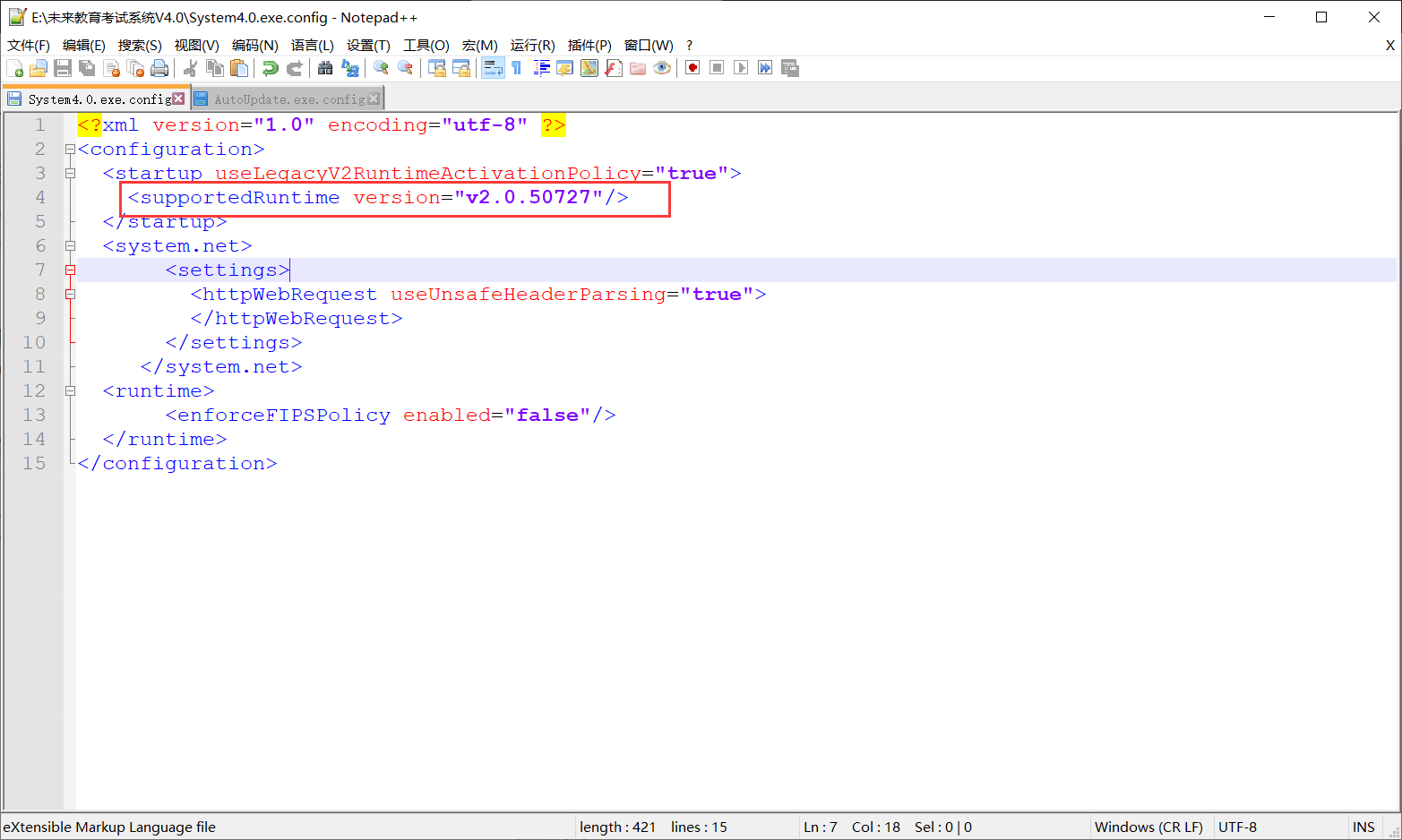Click the enforceFIPSPolicy text on line 13
1402x840 pixels.
tap(284, 415)
